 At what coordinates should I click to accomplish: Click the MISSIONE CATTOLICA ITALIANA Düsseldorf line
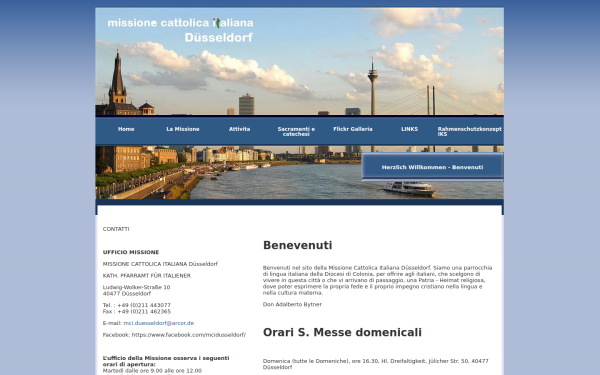click(x=160, y=264)
